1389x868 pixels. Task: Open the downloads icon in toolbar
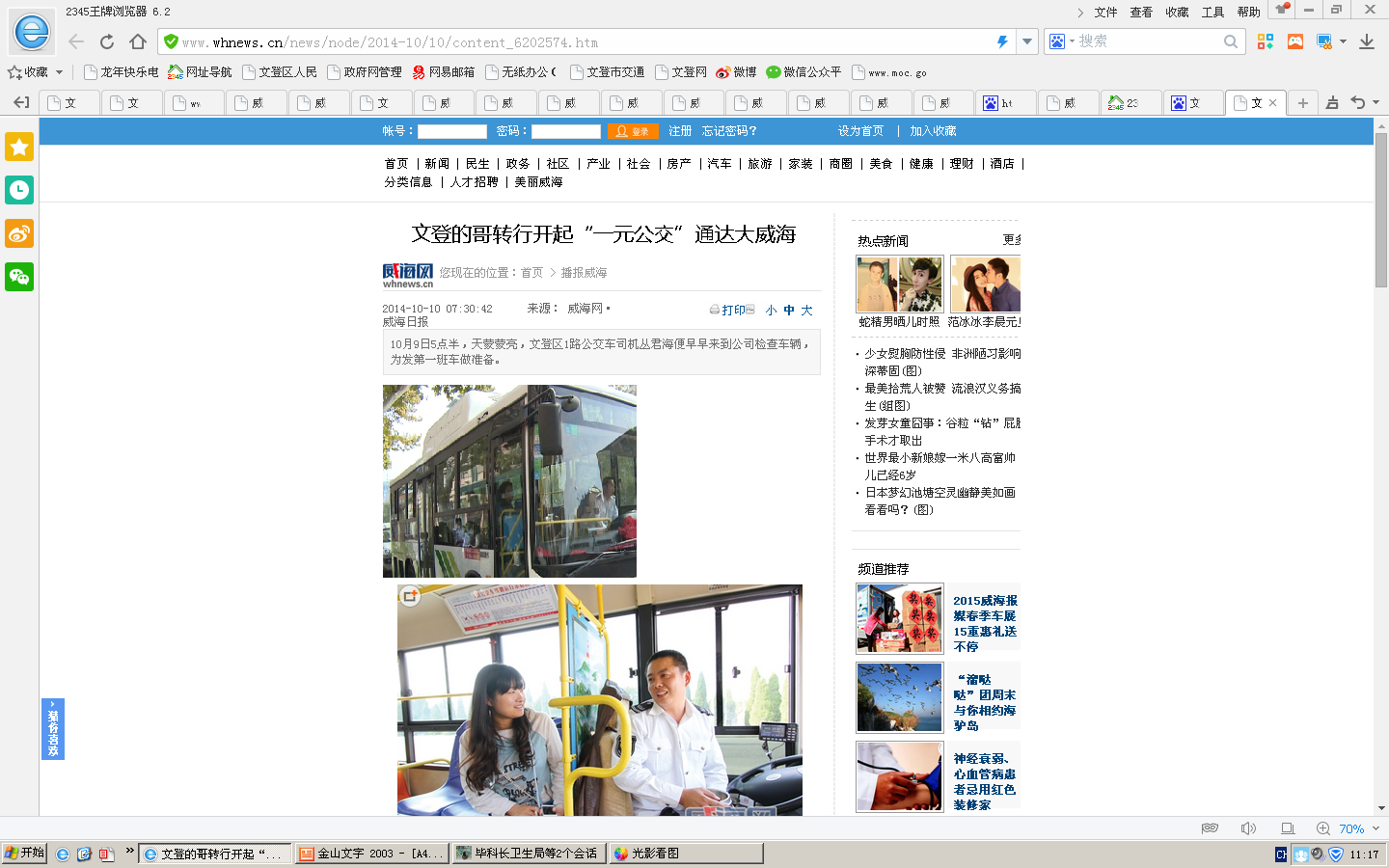tap(1366, 41)
